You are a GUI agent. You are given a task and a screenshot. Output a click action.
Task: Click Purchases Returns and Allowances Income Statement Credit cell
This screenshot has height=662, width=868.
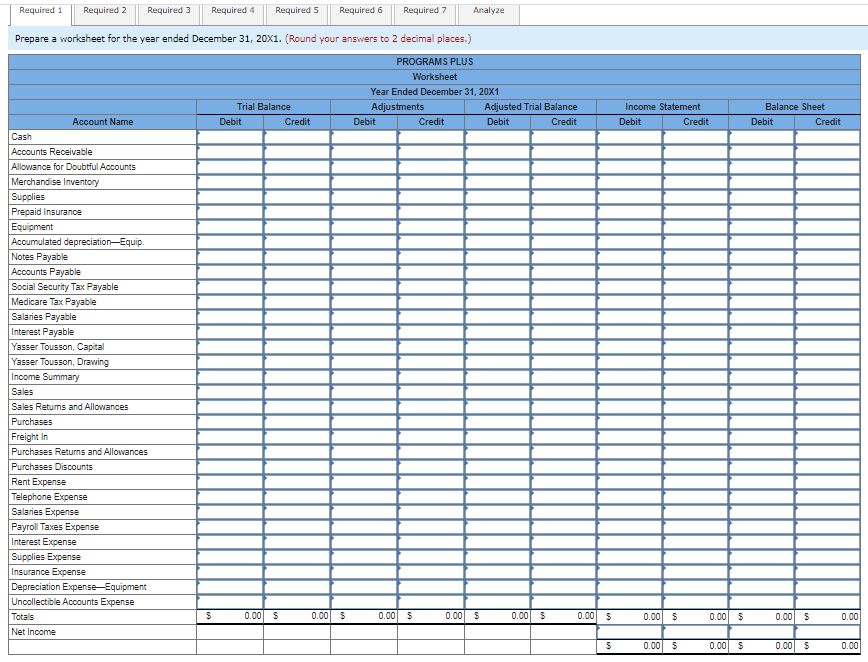tap(696, 452)
